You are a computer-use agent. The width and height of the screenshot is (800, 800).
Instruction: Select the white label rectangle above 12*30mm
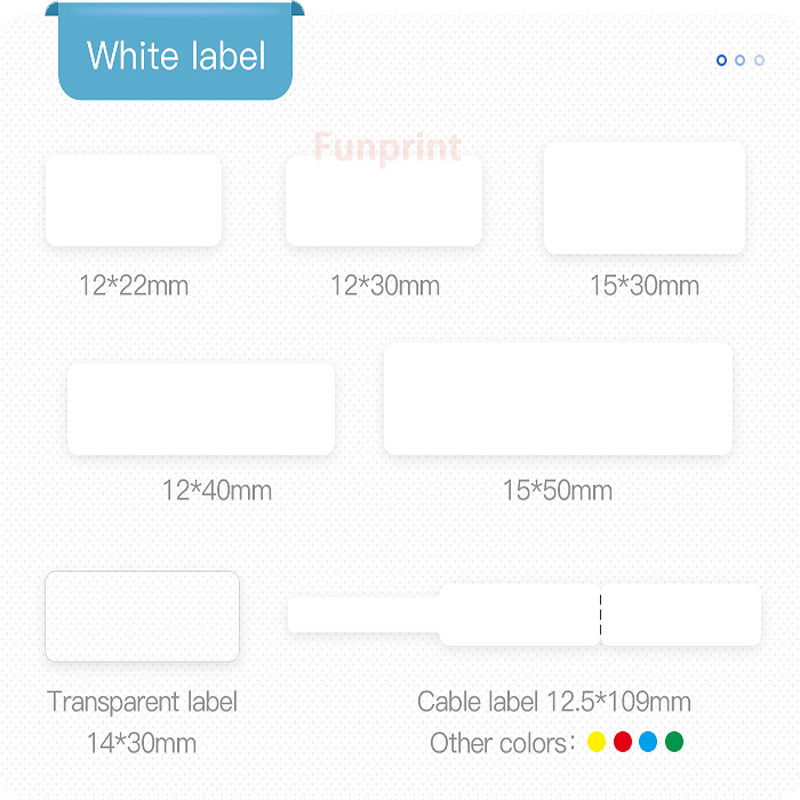click(384, 200)
